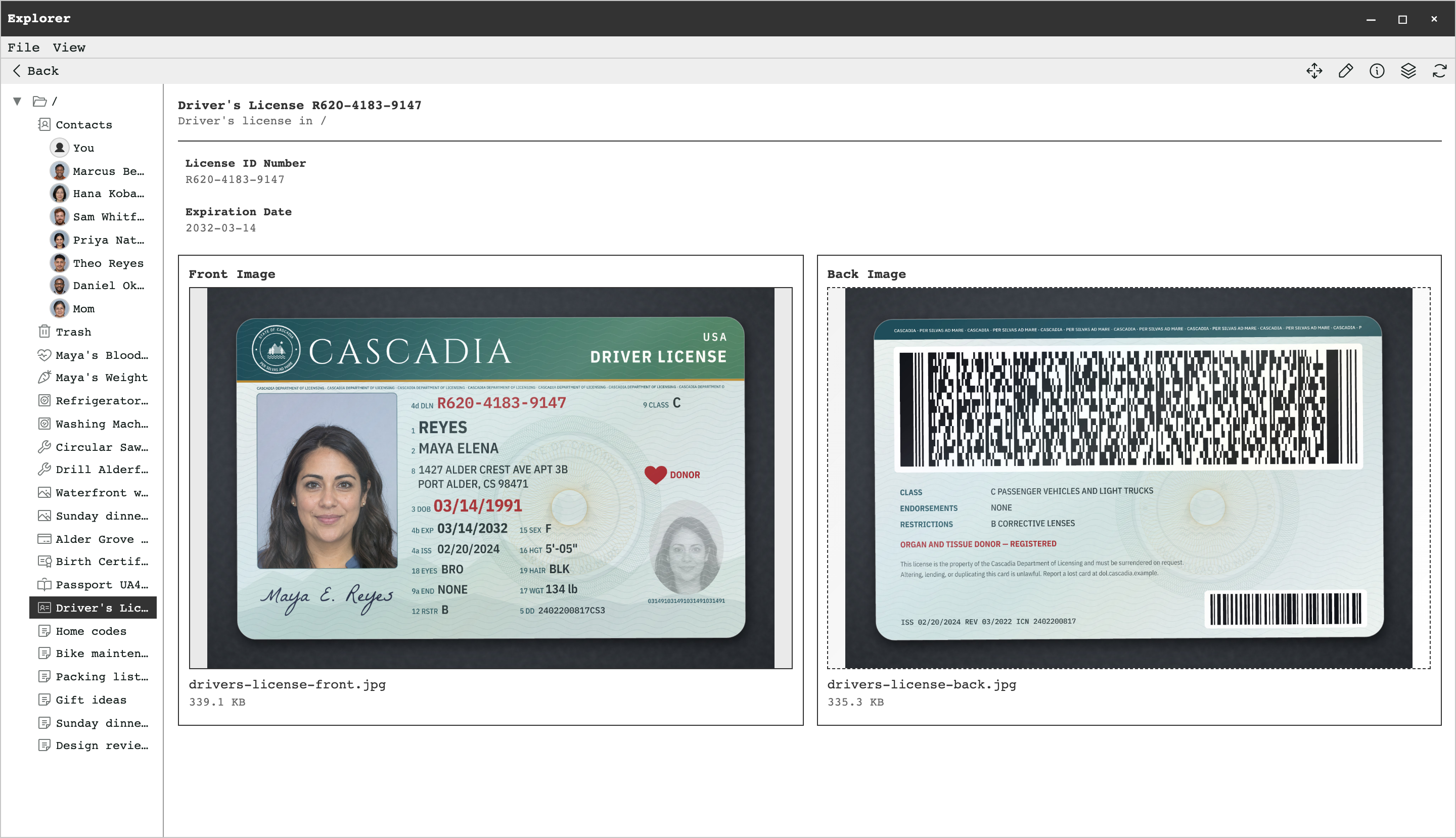Click the expiration date value 2032-03-14
This screenshot has height=838, width=1456.
(x=220, y=228)
